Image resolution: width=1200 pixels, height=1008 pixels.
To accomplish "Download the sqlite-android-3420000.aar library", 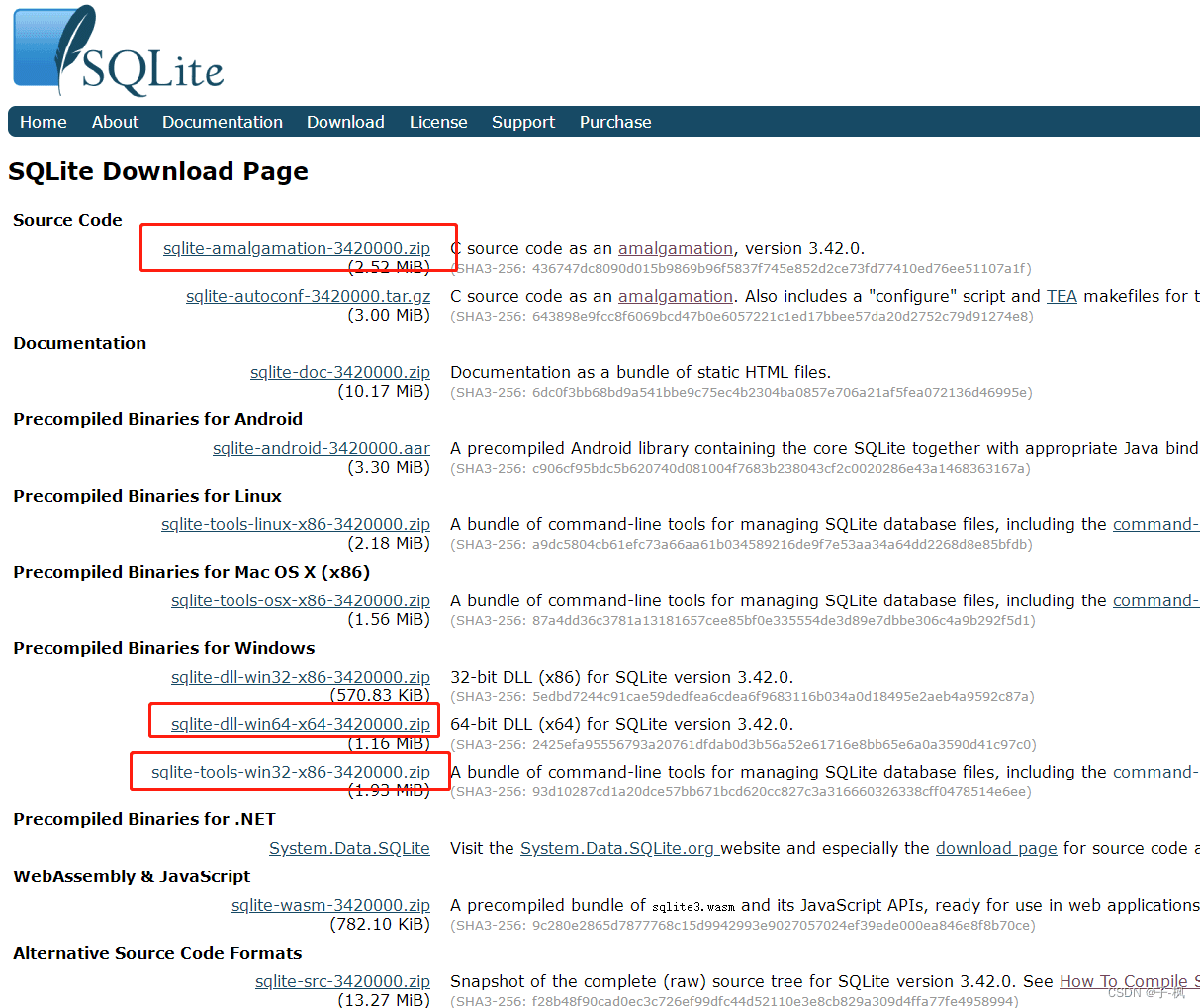I will pos(321,447).
